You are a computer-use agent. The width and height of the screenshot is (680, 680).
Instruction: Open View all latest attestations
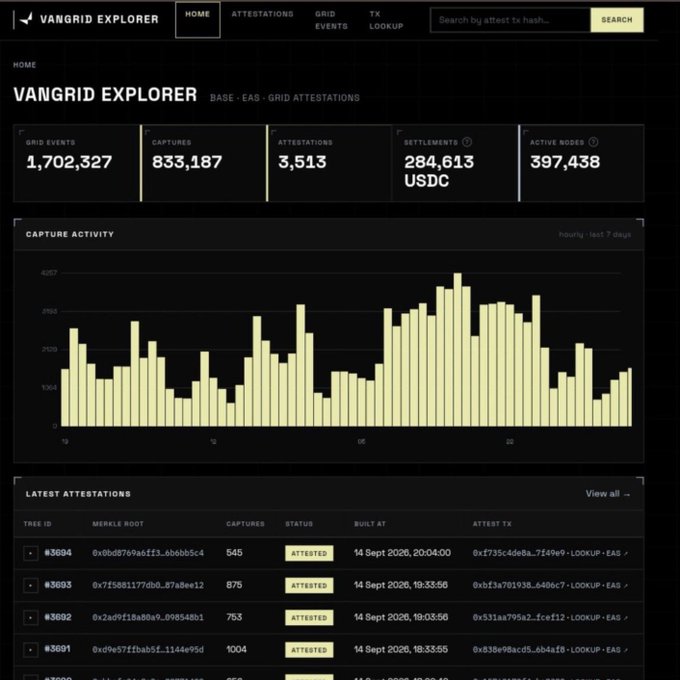[608, 494]
